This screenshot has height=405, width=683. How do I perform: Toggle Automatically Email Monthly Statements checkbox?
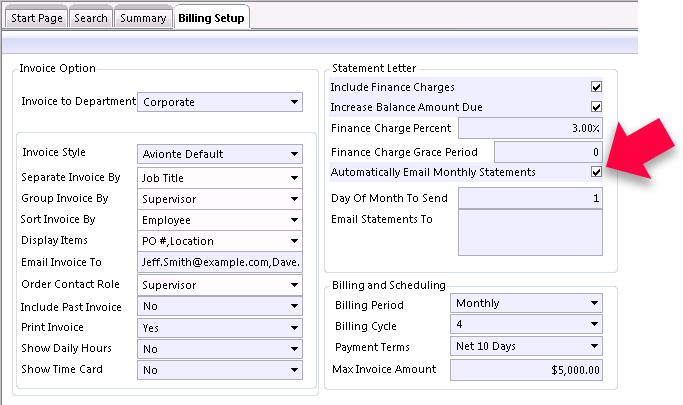[596, 172]
